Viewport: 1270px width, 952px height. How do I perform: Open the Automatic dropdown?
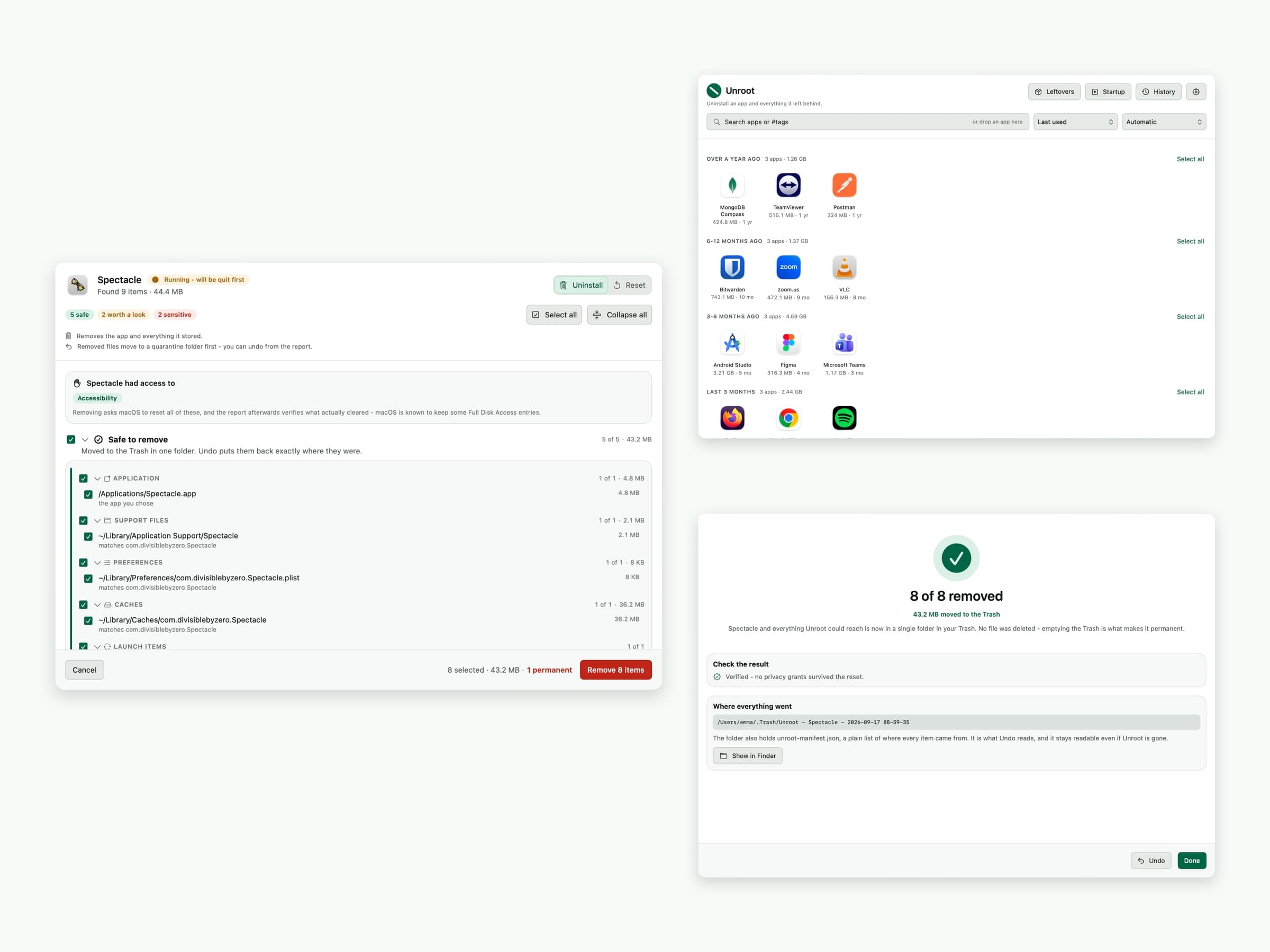[1164, 122]
